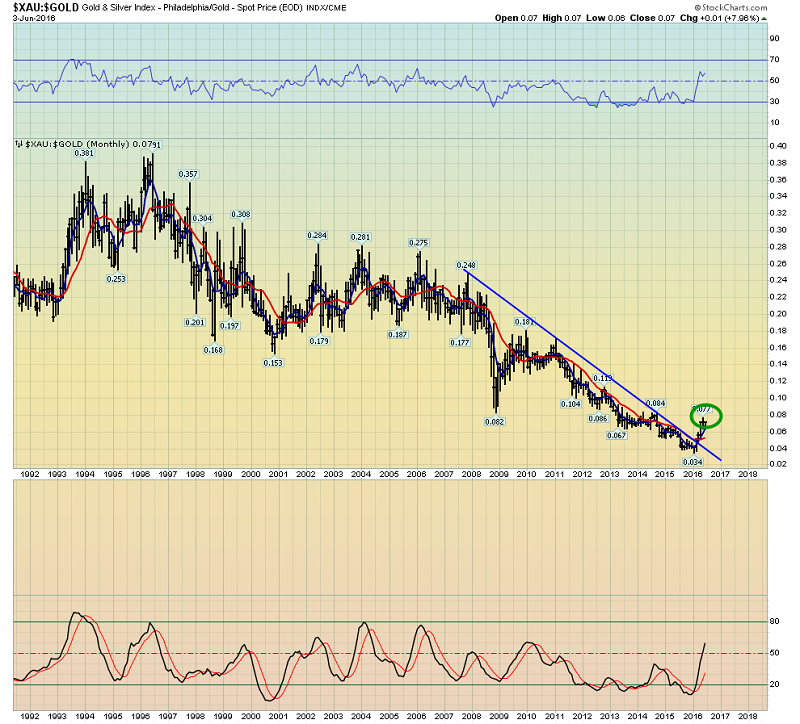Click the 70 overbought level of top indicator
The image size is (800, 724).
tap(774, 59)
